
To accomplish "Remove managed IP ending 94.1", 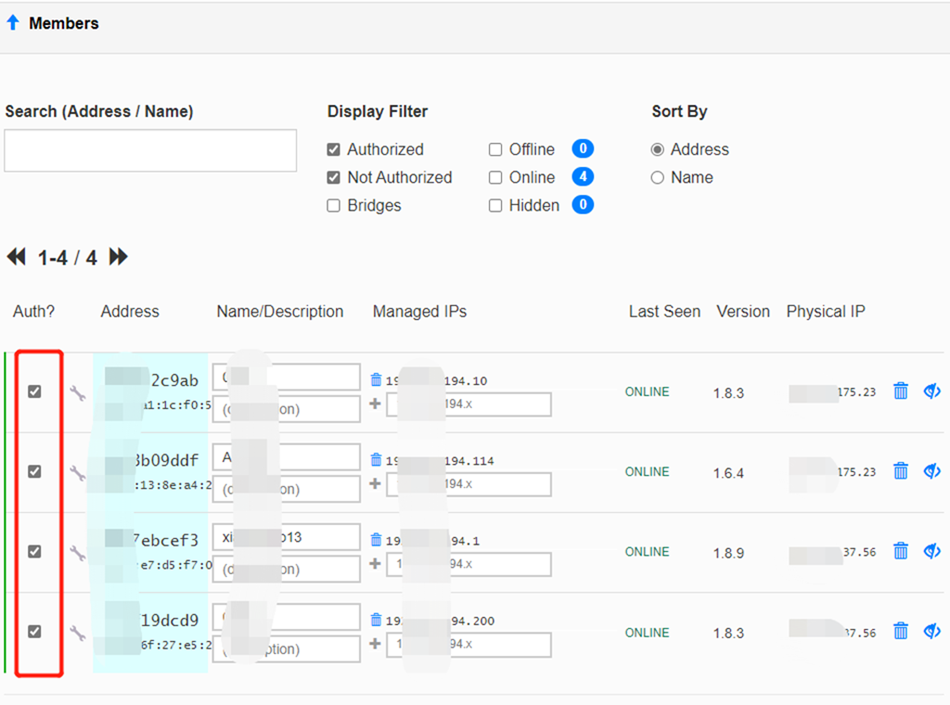I will (x=376, y=539).
